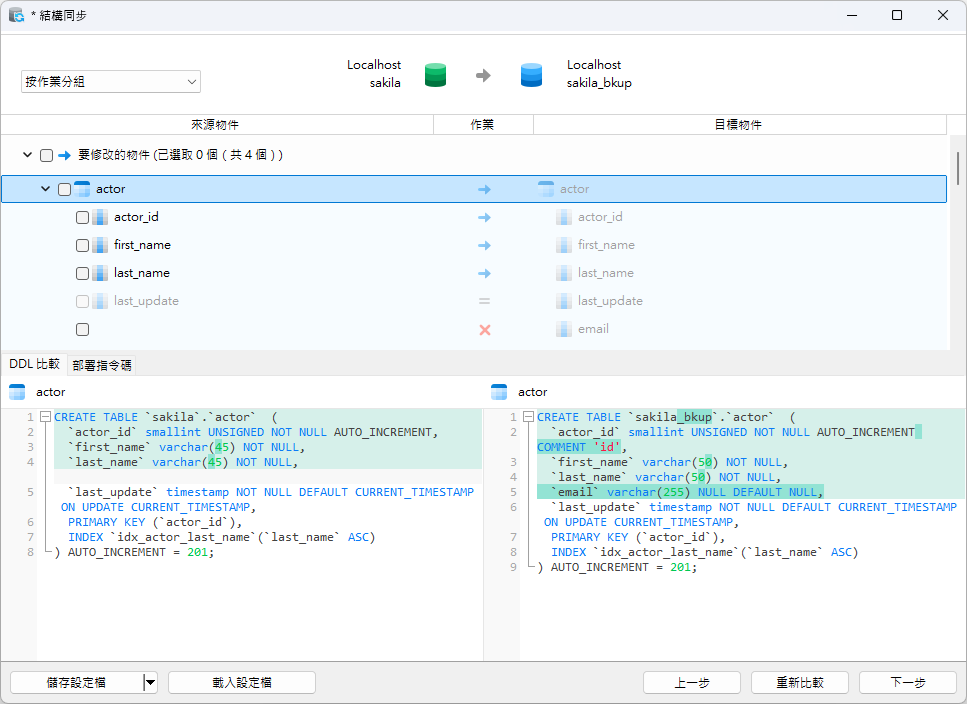Switch to the 部署指令碼 tab

pos(102,365)
